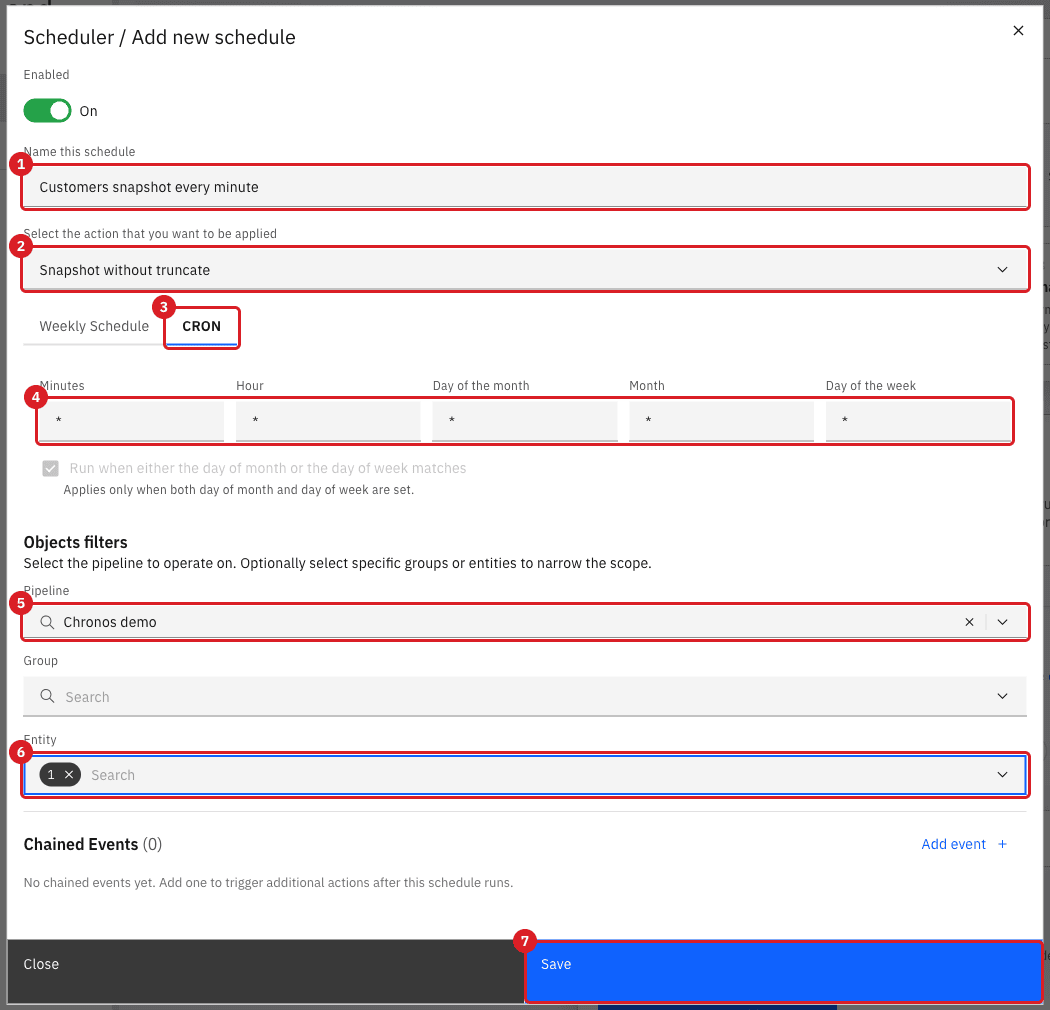Click the Day of the month field
Screen dimensions: 1050x1010
pyautogui.click(x=525, y=421)
